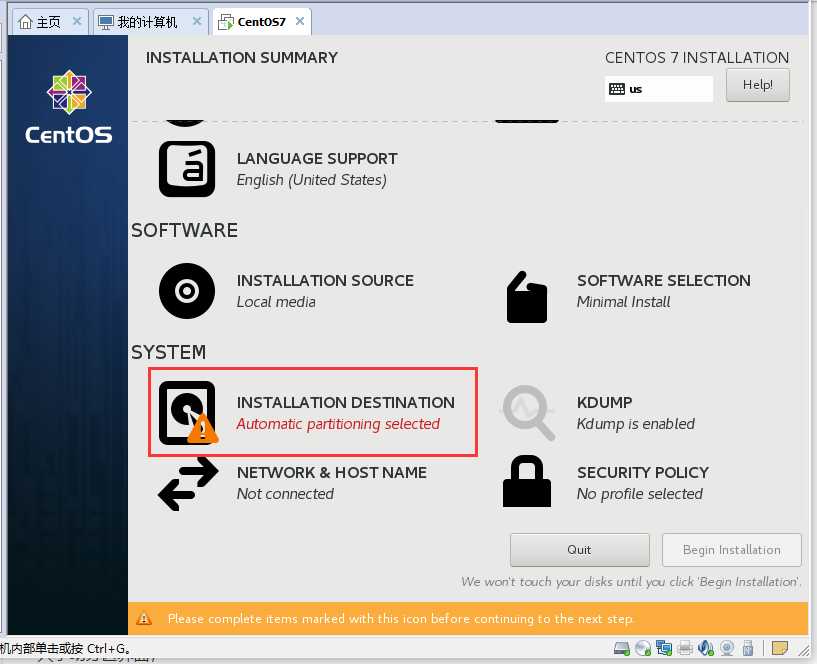Click VMware network adapter status icon
Screen dimensions: 817x664
point(664,648)
